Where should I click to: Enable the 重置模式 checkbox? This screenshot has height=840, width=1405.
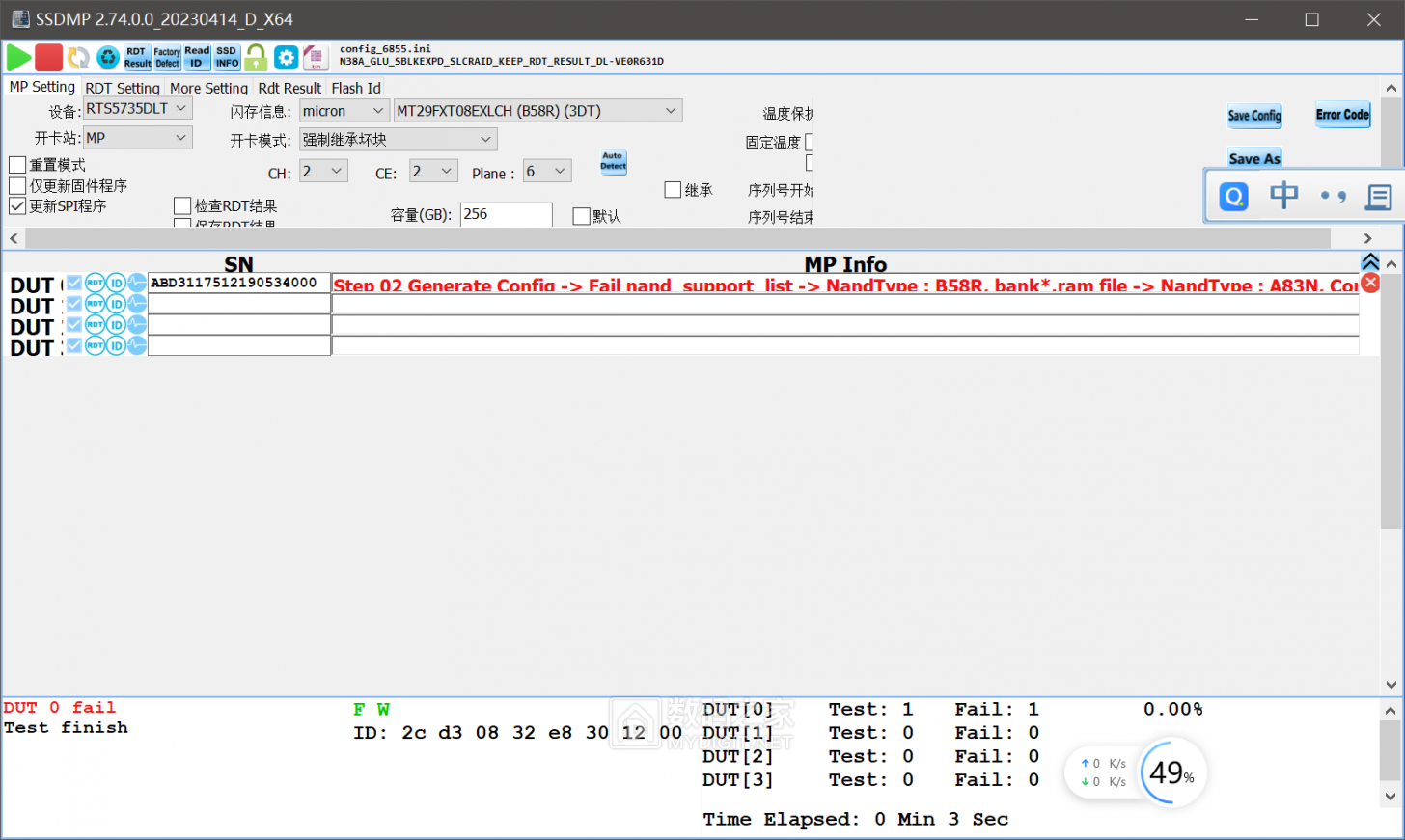17,165
